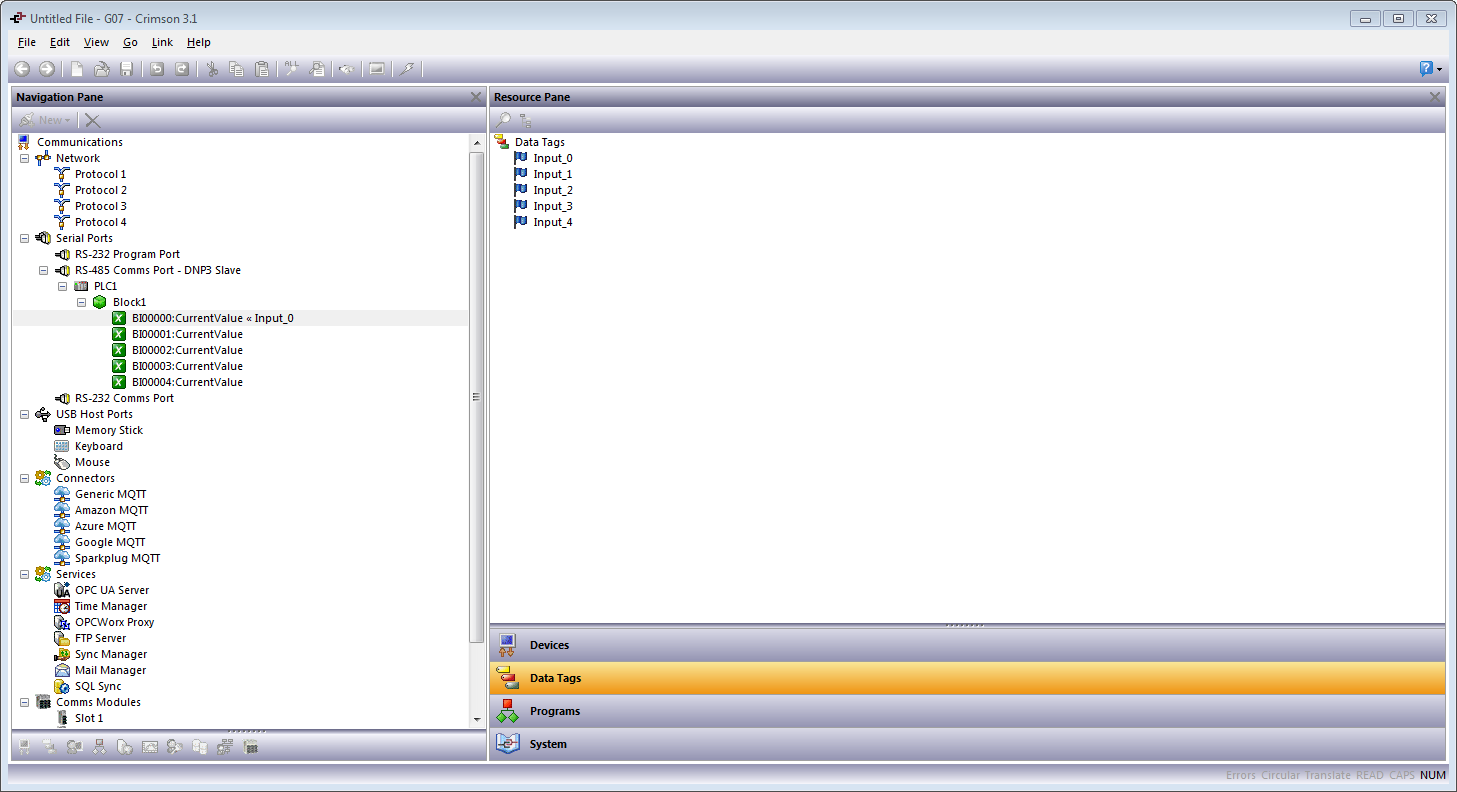
Task: Click the Undo toolbar icon
Action: pyautogui.click(x=157, y=69)
